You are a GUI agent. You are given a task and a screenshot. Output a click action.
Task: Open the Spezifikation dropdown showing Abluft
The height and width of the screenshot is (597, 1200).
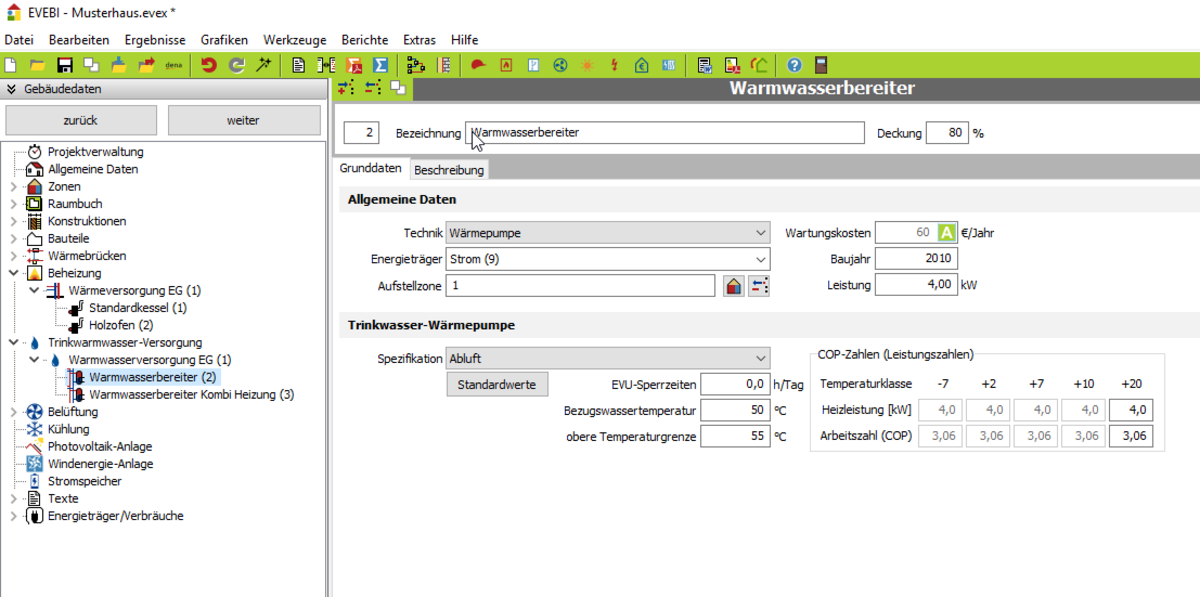(x=608, y=358)
